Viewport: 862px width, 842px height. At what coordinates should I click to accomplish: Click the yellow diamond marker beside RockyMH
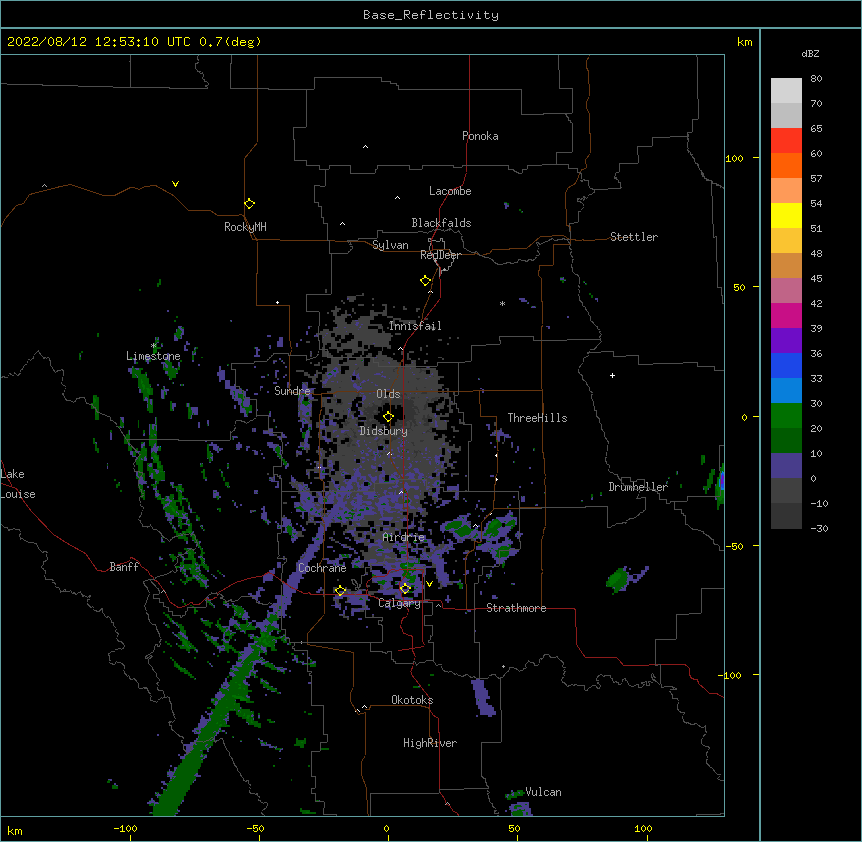249,204
